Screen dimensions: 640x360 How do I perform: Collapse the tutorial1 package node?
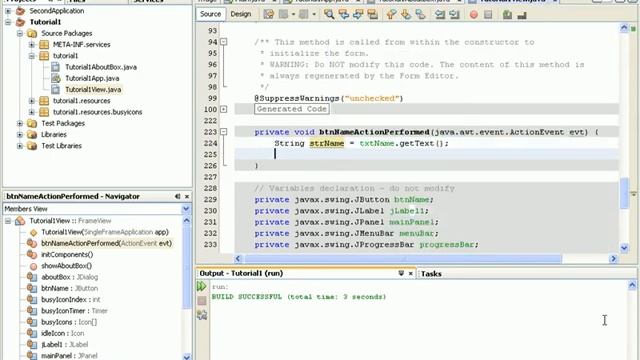coord(31,56)
